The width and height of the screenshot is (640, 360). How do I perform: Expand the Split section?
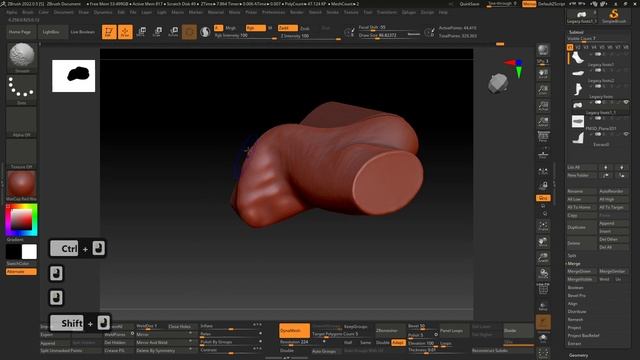coord(572,256)
